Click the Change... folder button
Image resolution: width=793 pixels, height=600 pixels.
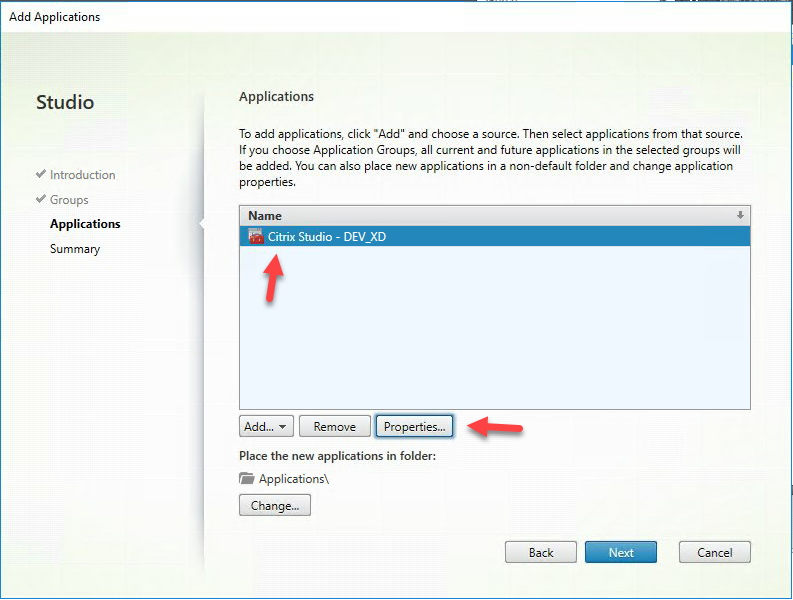tap(275, 505)
